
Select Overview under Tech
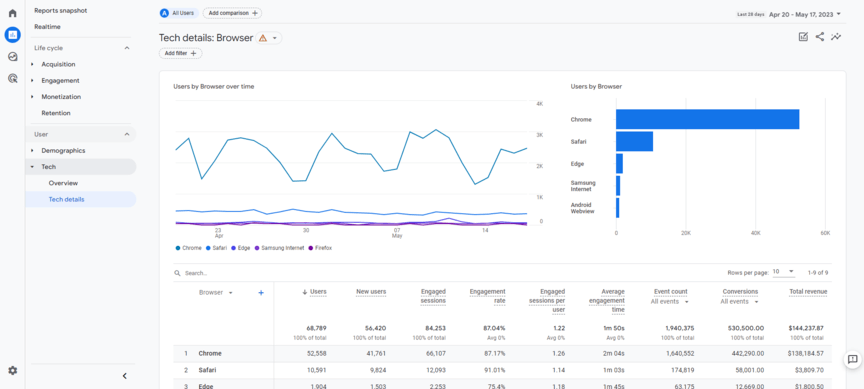tap(63, 183)
